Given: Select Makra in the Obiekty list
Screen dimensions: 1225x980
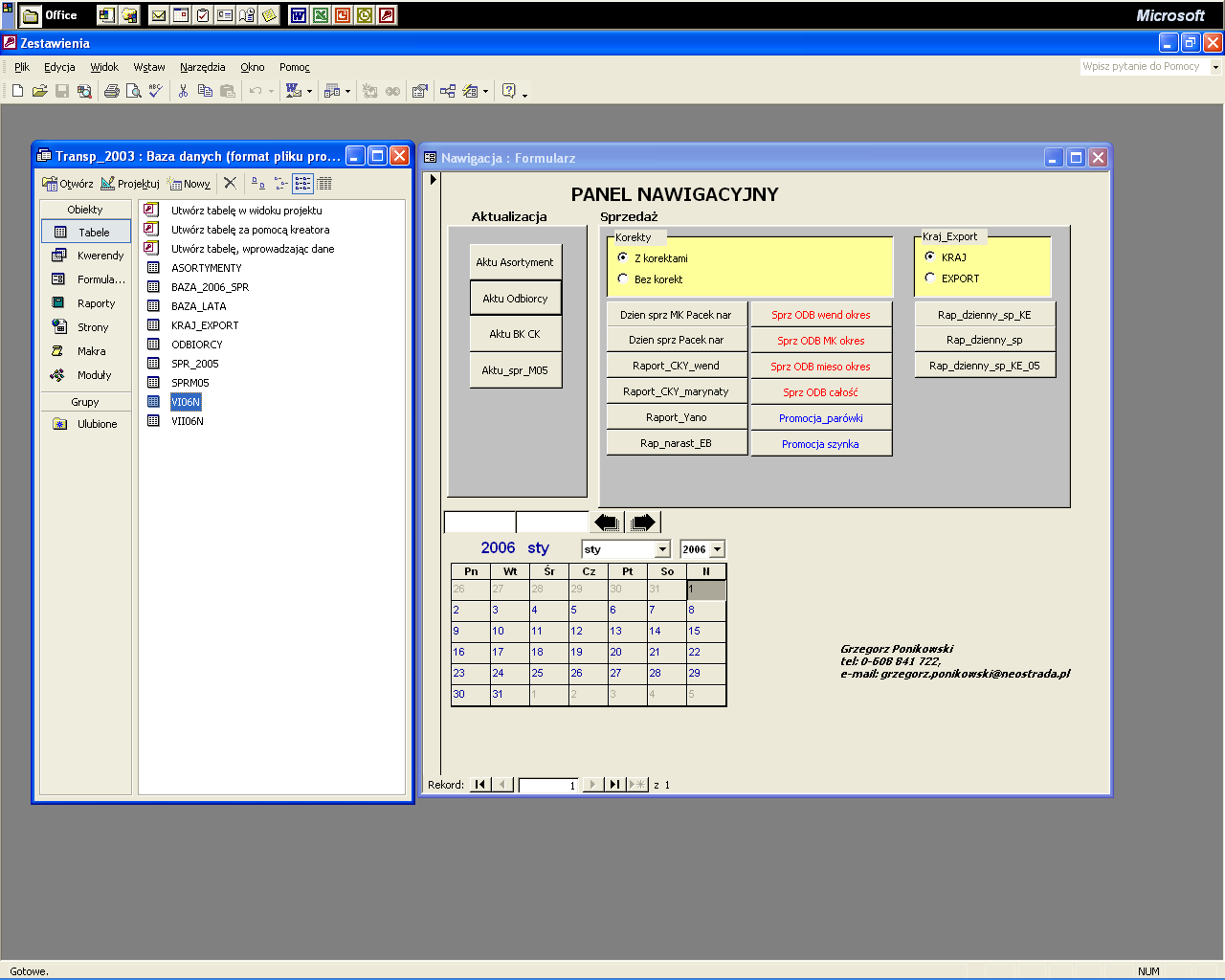Looking at the screenshot, I should point(86,351).
